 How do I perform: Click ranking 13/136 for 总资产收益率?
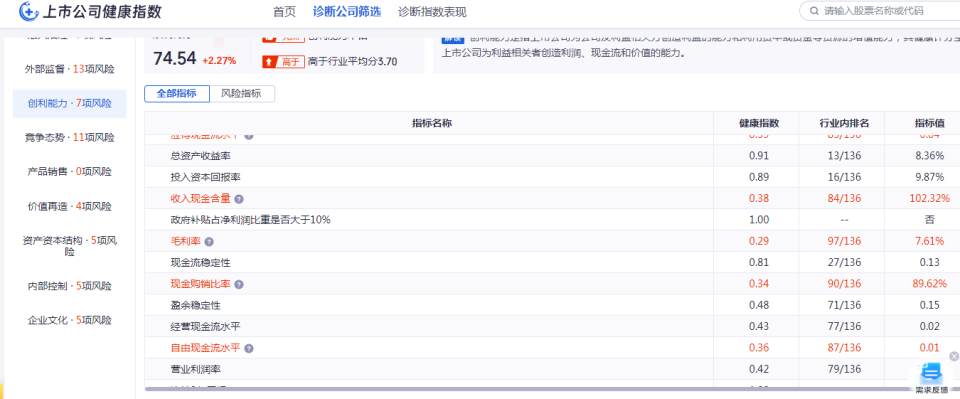click(x=844, y=156)
